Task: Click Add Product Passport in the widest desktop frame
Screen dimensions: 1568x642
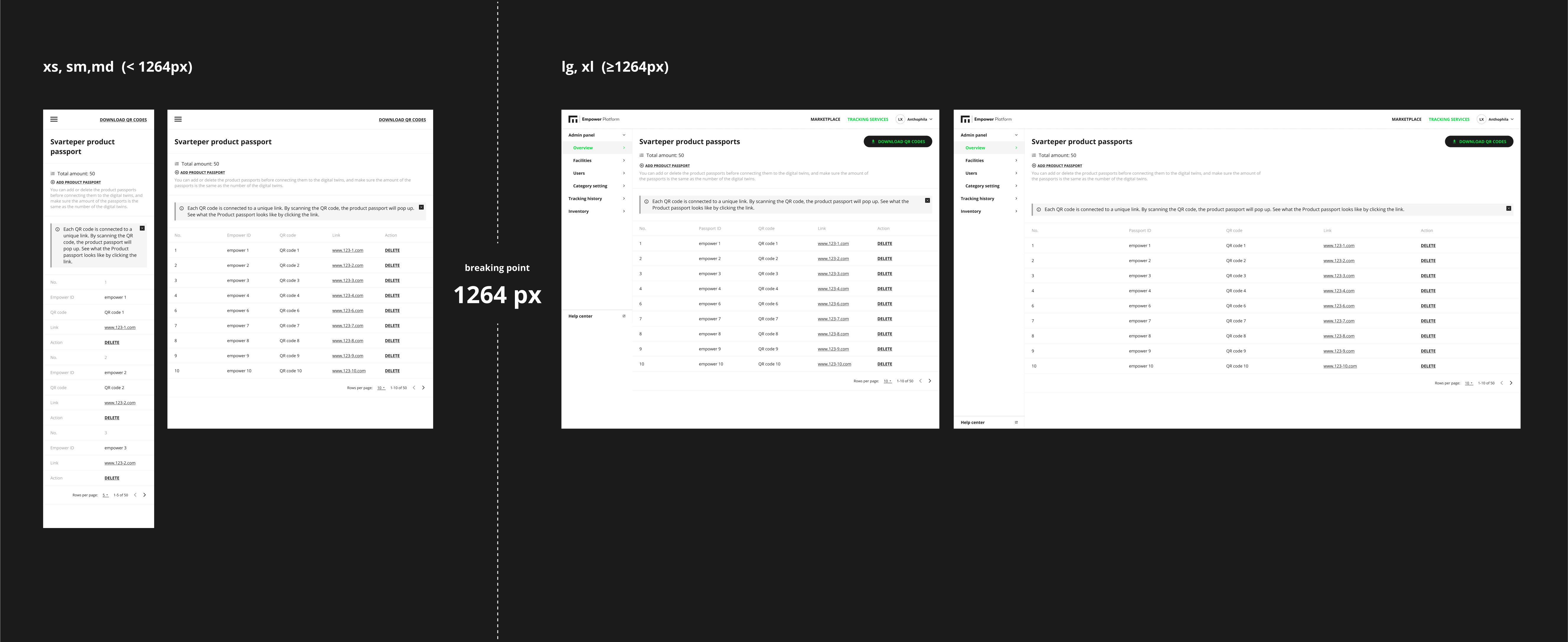Action: 1057,166
